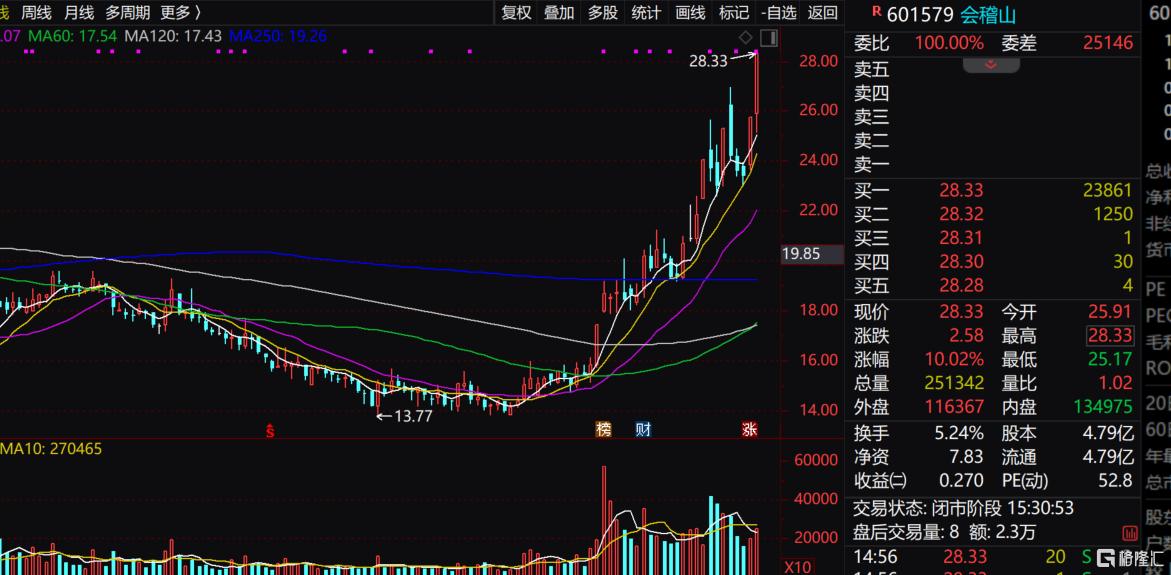Click the diamond indicator icon above the chart
The image size is (1171, 575).
pyautogui.click(x=745, y=37)
